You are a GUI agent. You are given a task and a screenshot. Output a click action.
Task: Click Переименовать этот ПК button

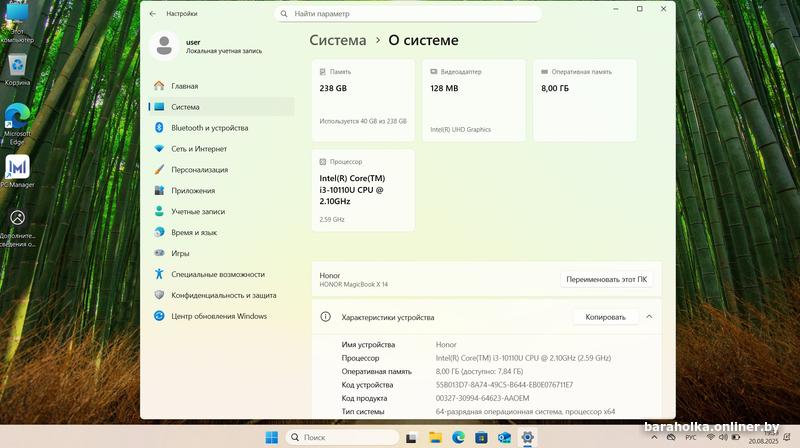click(606, 279)
